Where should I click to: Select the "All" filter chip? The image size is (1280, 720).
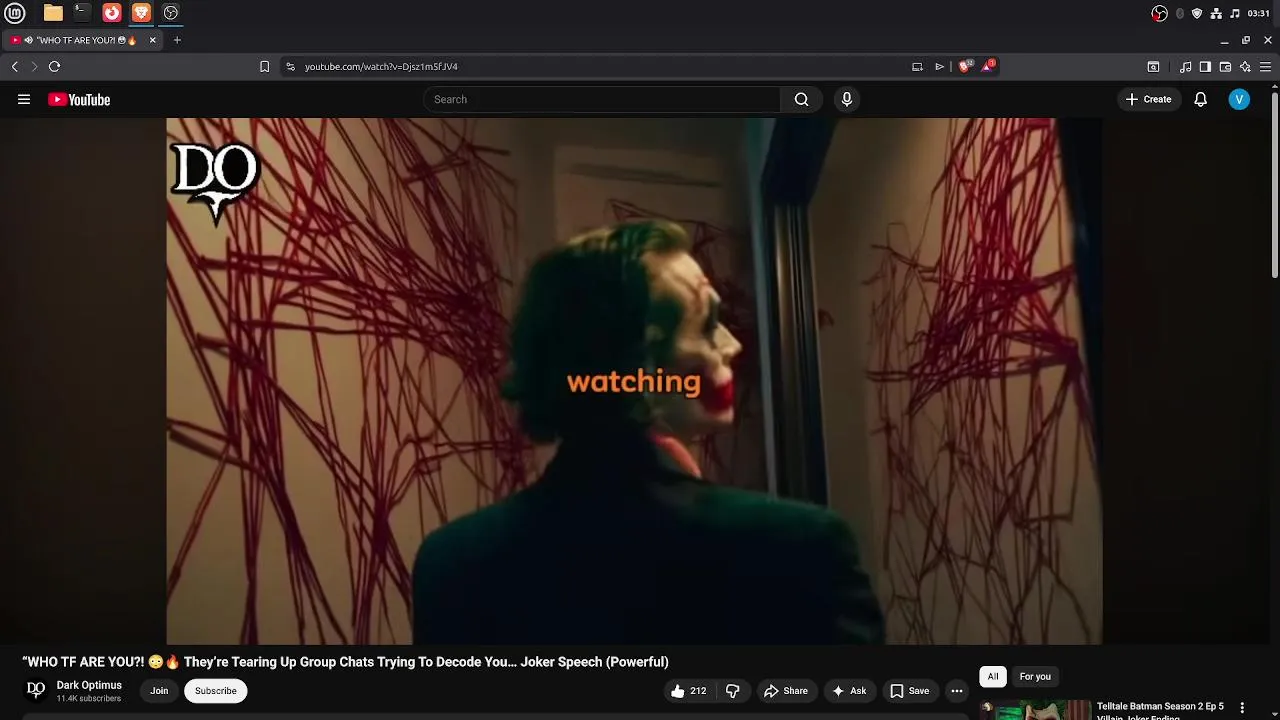coord(993,677)
